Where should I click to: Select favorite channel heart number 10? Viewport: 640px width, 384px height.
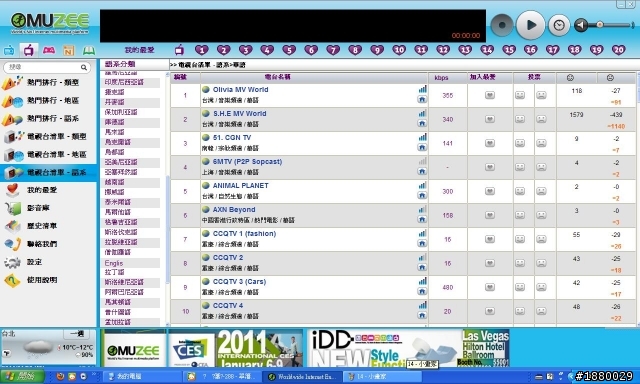click(399, 50)
